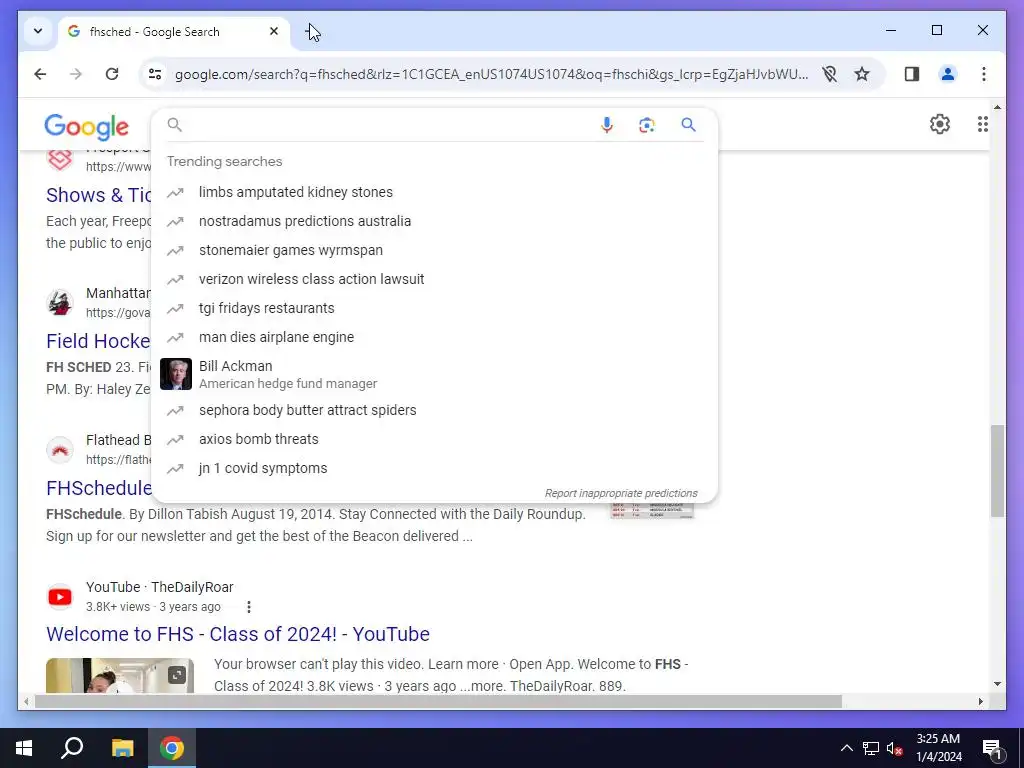Viewport: 1024px width, 768px height.
Task: Close the fhsched Google Search tab
Action: (x=274, y=31)
